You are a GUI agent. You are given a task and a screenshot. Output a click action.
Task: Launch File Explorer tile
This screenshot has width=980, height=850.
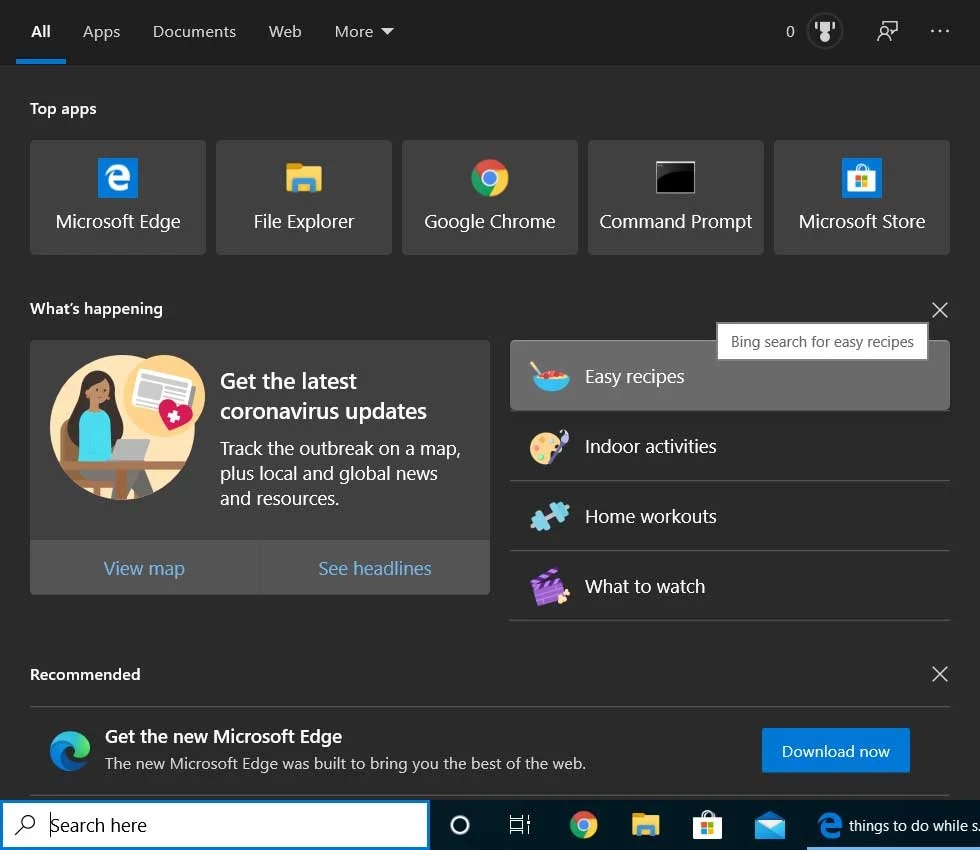pyautogui.click(x=303, y=197)
